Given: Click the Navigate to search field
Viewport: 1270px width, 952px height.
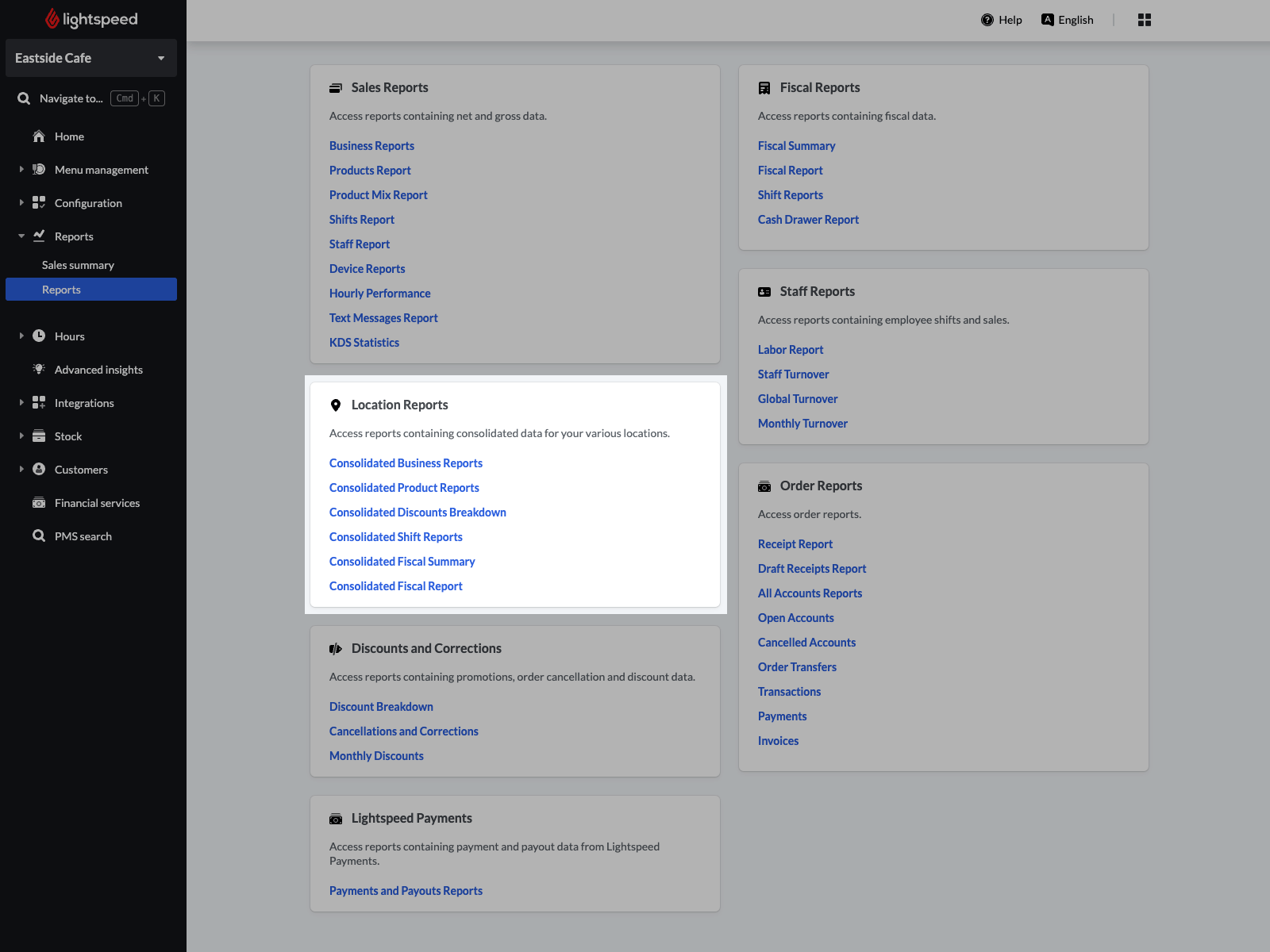Looking at the screenshot, I should click(x=71, y=98).
